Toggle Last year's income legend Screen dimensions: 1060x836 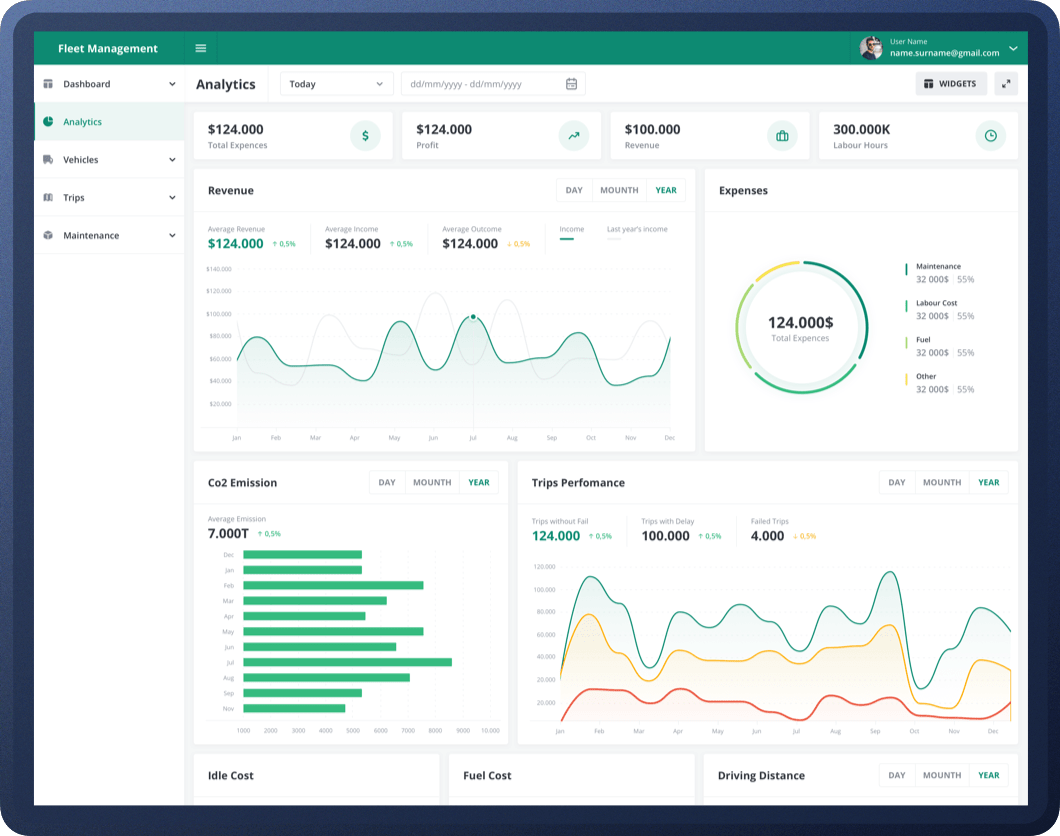(x=635, y=229)
